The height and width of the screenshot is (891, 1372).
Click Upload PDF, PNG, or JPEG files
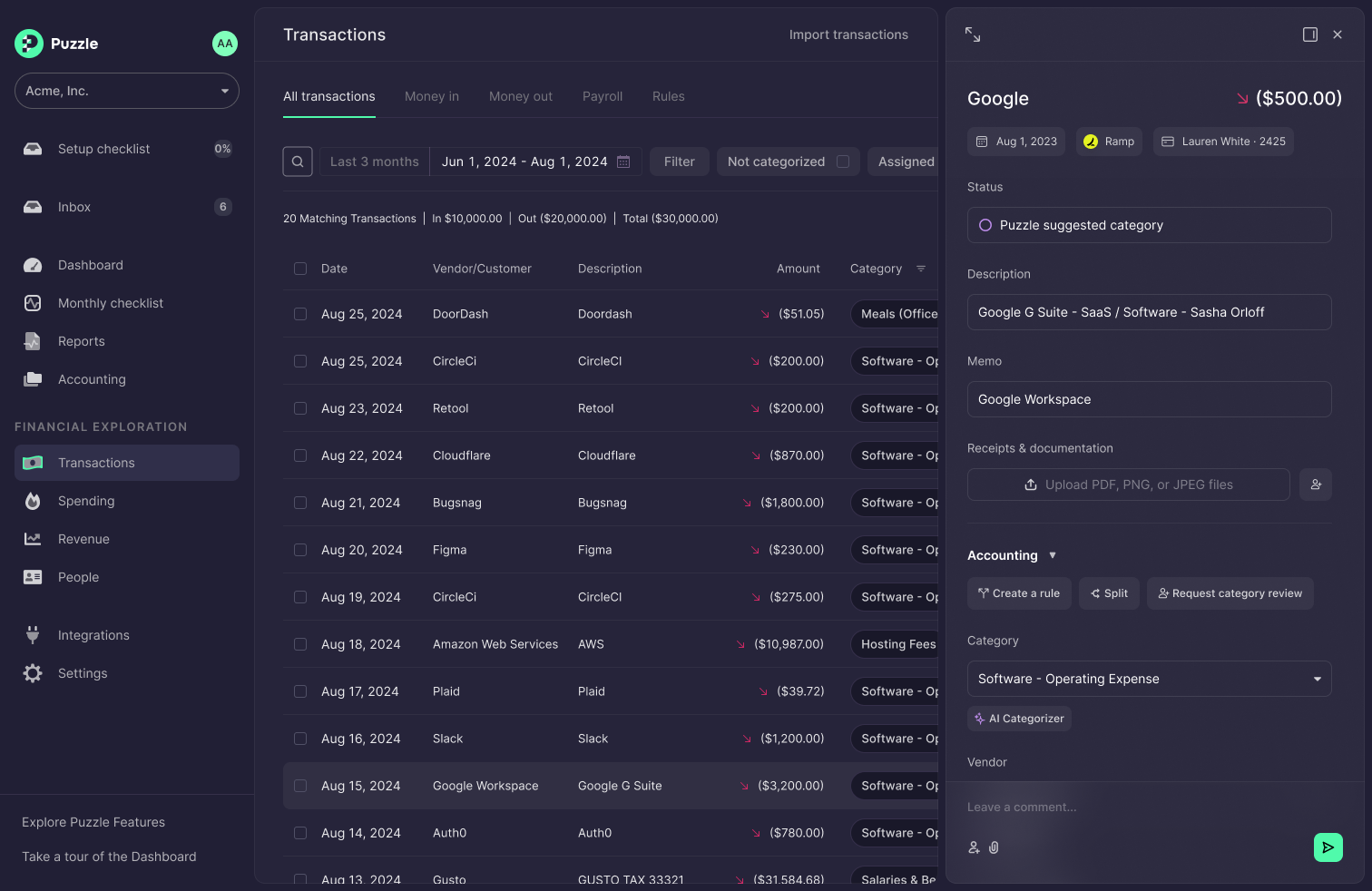point(1129,485)
